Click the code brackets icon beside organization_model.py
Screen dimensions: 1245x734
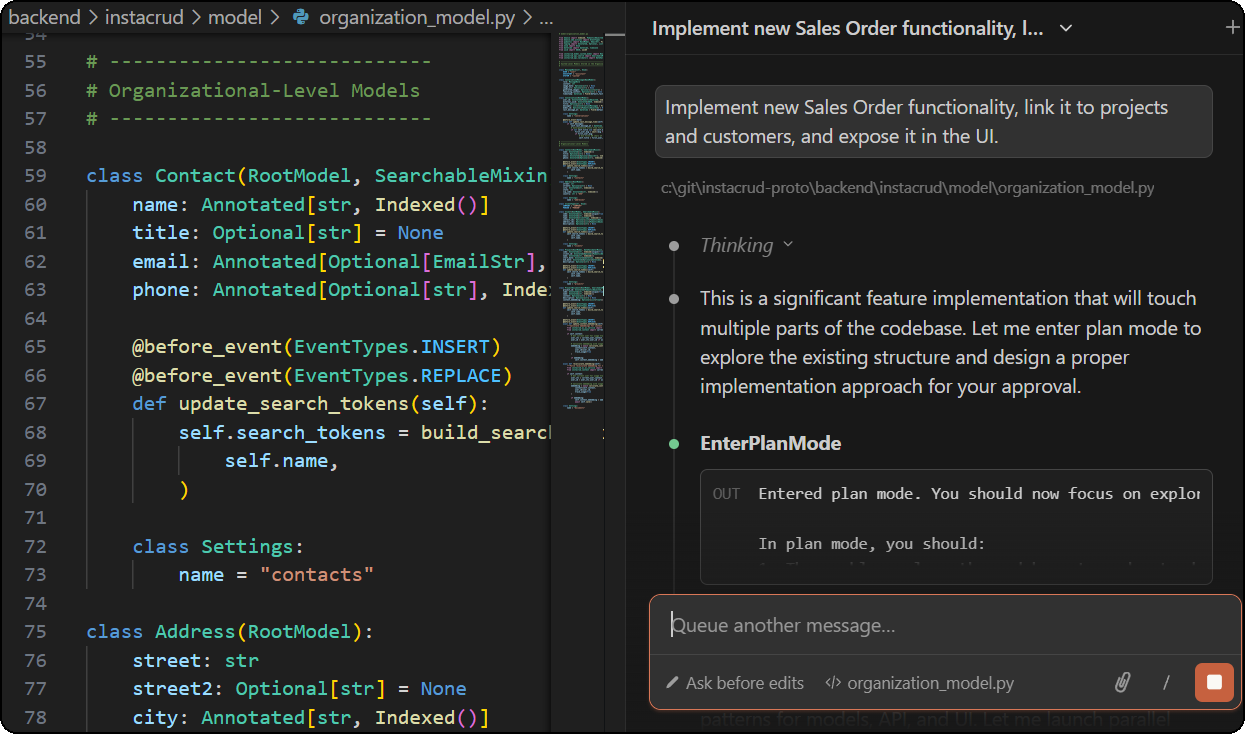tap(832, 684)
